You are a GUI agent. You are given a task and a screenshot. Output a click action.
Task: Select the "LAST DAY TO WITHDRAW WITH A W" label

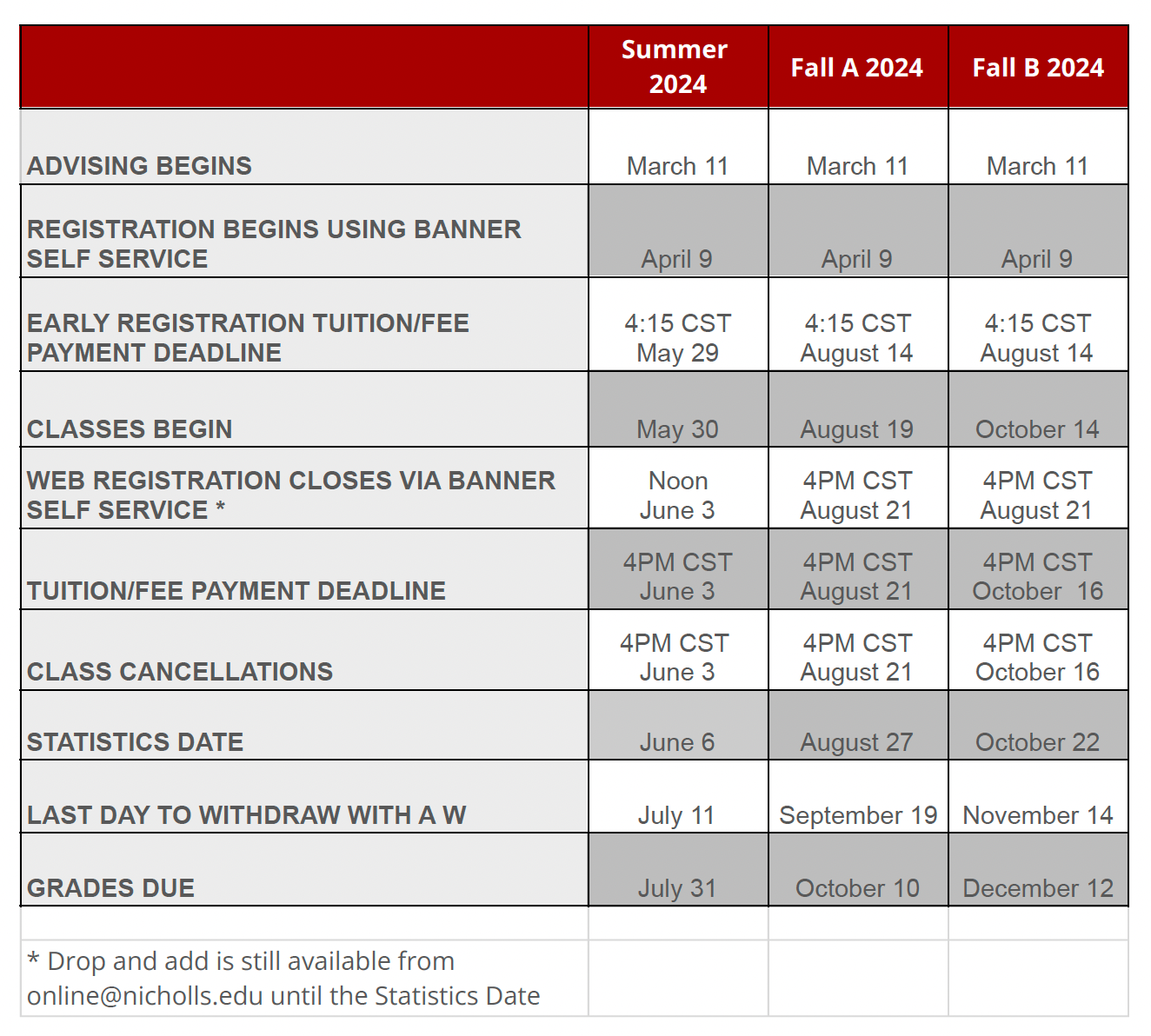coord(246,815)
